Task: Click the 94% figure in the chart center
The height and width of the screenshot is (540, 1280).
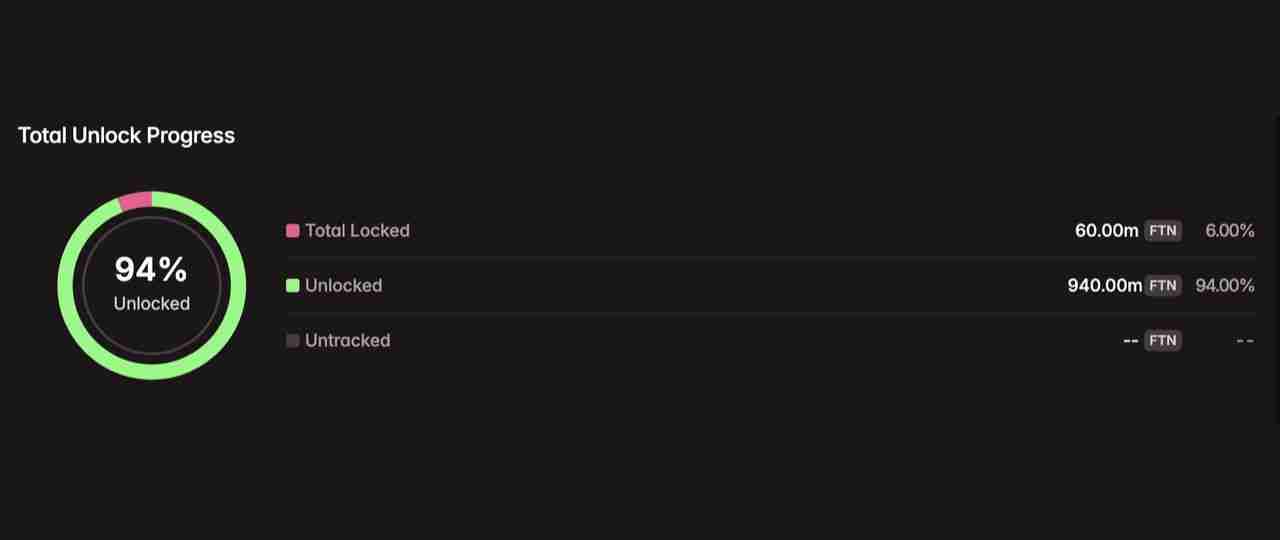Action: pyautogui.click(x=151, y=270)
